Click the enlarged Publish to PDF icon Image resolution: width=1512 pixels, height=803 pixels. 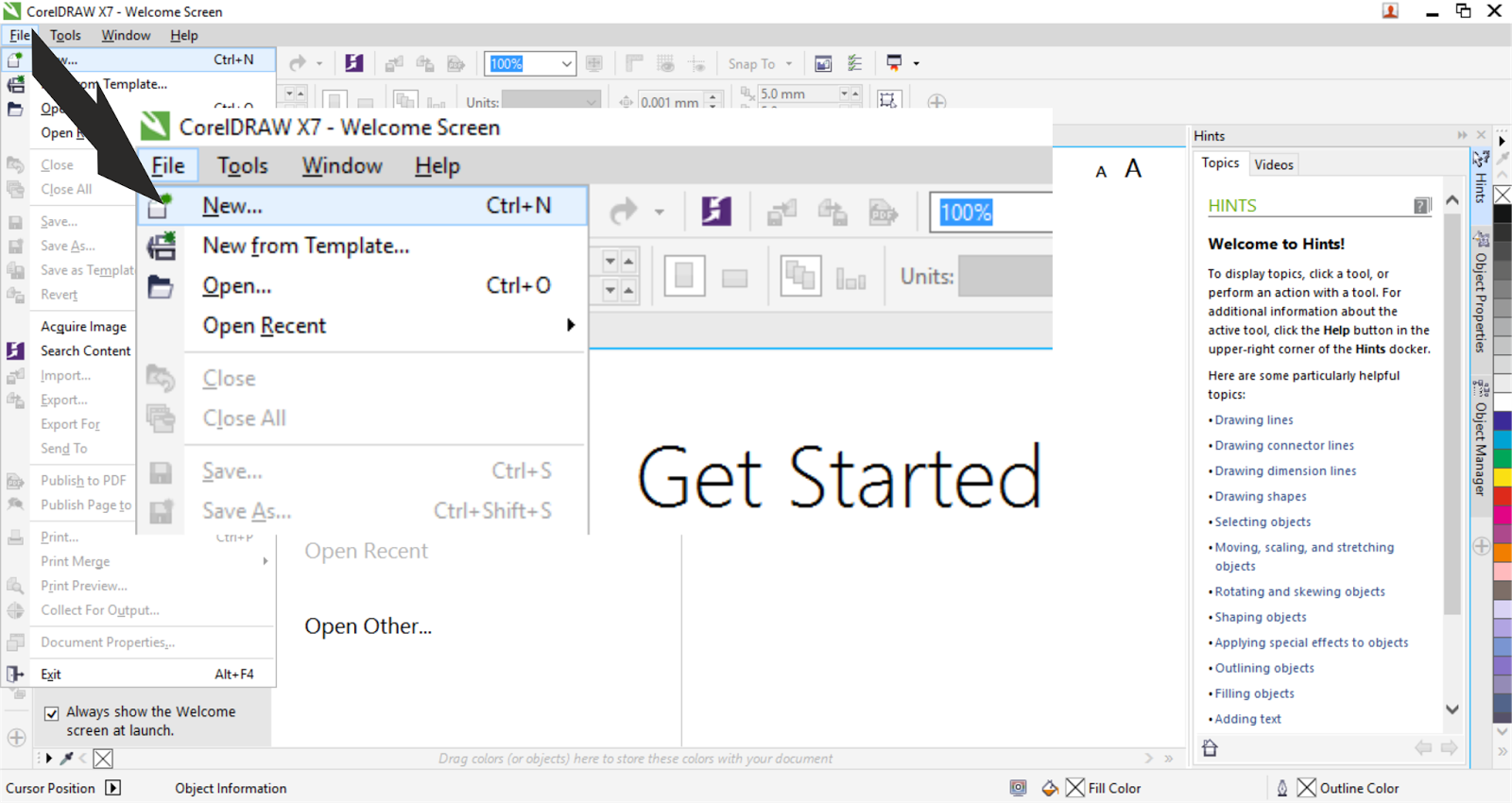883,212
